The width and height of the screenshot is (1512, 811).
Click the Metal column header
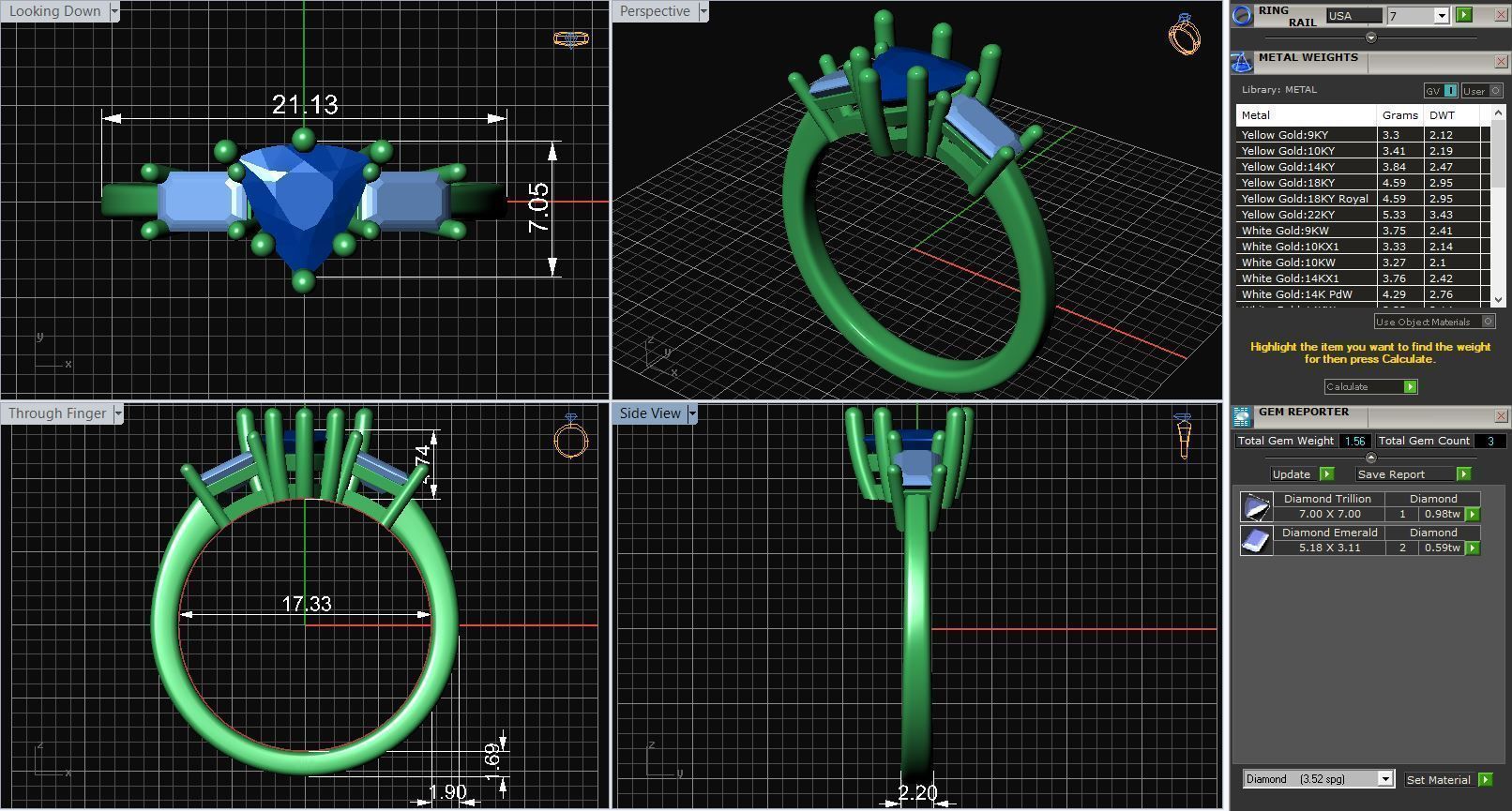1306,115
